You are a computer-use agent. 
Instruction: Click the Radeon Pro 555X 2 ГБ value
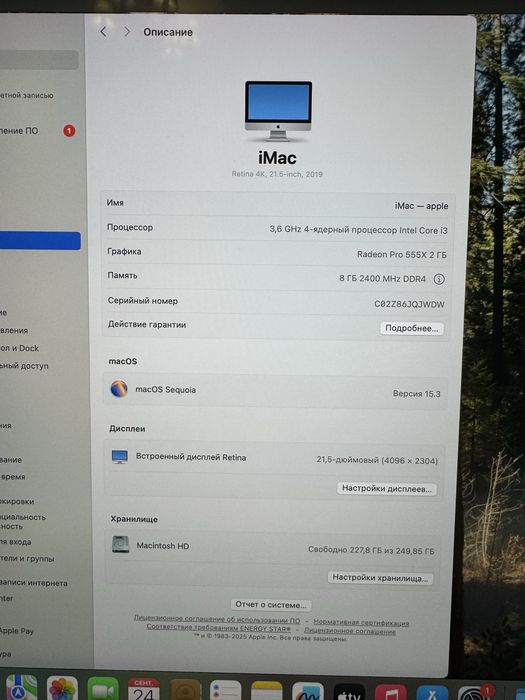pos(402,254)
